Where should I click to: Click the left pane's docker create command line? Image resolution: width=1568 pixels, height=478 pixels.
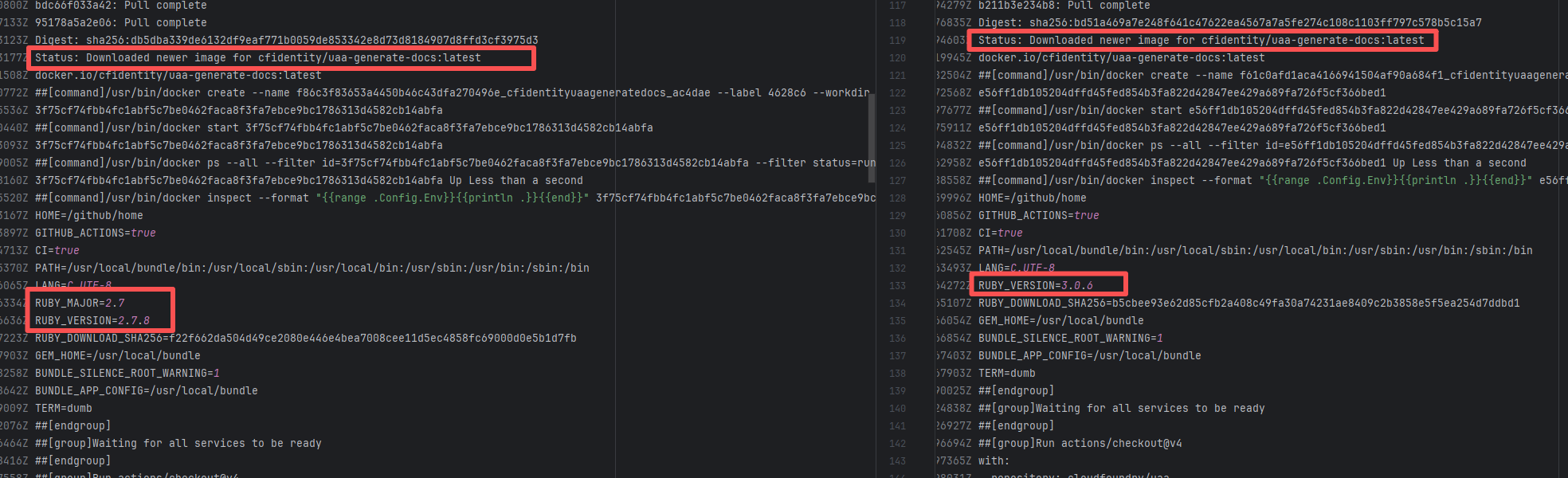pyautogui.click(x=446, y=92)
